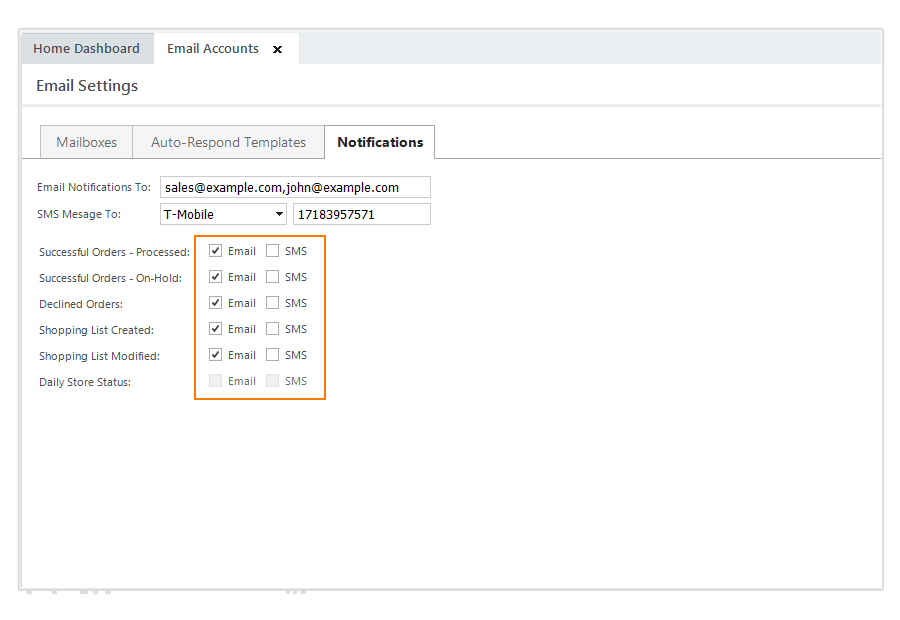900x620 pixels.
Task: Click the 'Email Notifications To:' label
Action: click(94, 187)
